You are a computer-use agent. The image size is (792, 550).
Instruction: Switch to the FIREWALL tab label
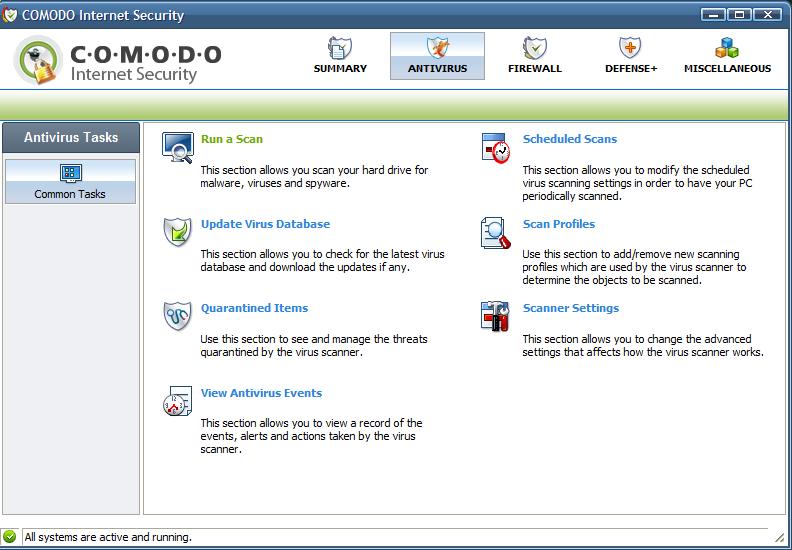[x=535, y=69]
